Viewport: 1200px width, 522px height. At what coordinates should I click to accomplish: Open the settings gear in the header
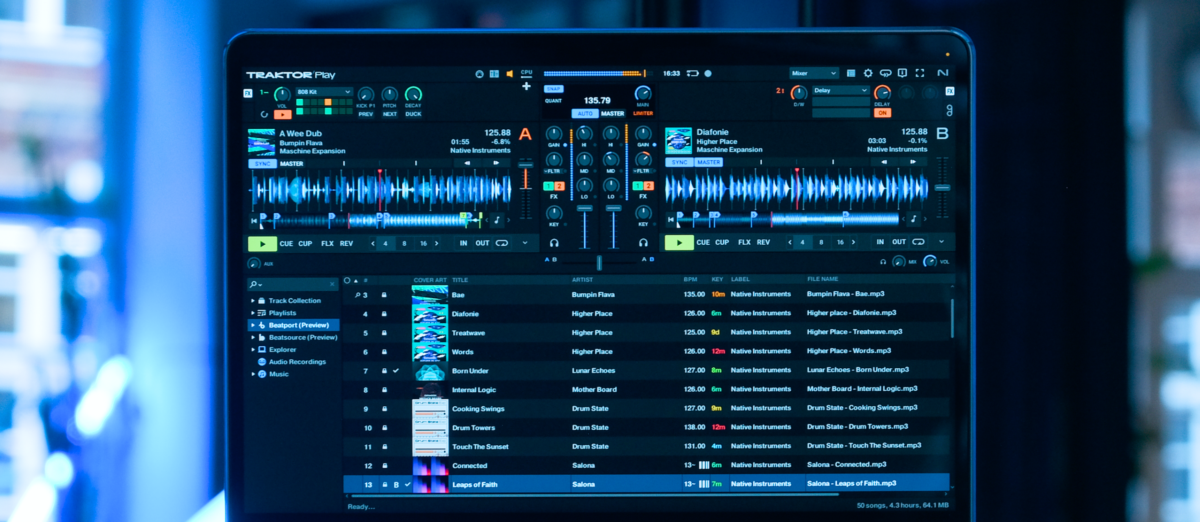click(867, 73)
